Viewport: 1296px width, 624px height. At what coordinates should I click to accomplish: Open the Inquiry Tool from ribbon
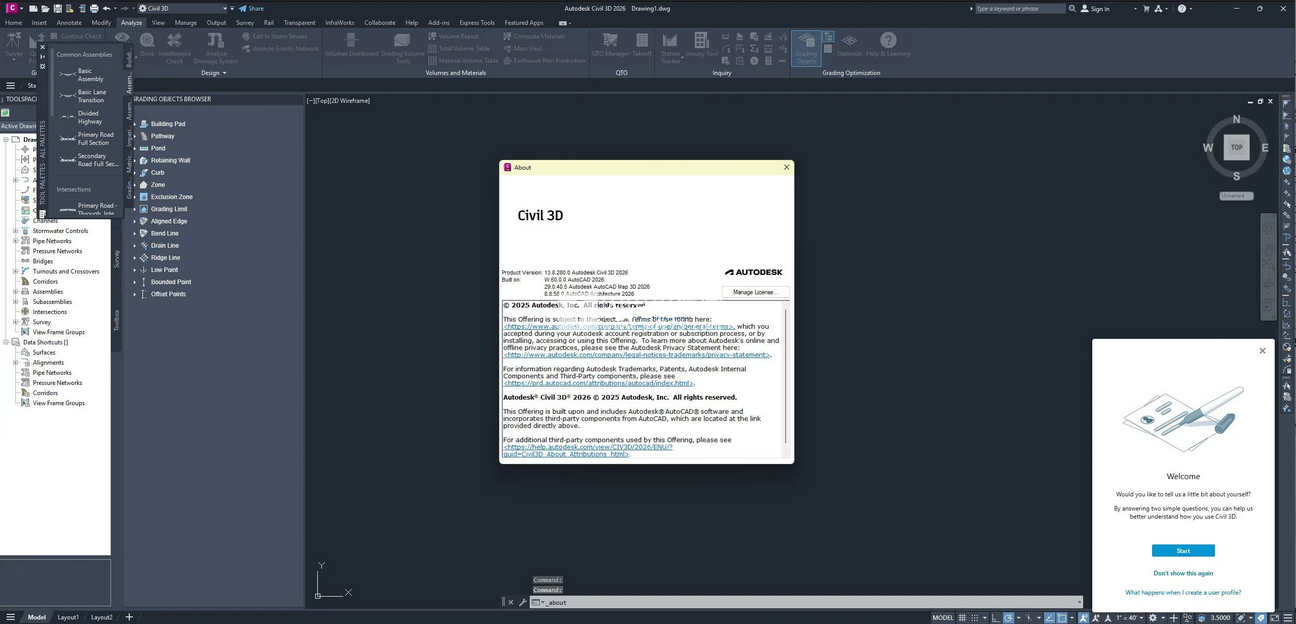[x=701, y=46]
